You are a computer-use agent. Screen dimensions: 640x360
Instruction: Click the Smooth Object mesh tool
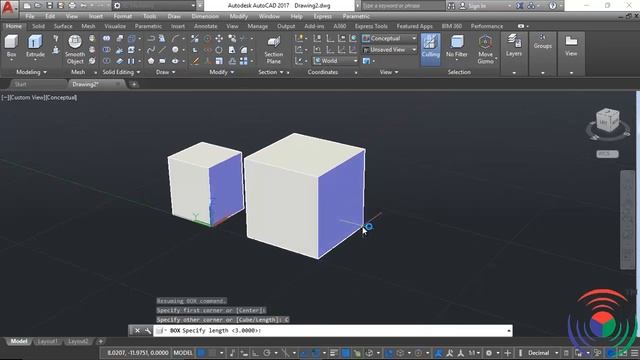[75, 49]
